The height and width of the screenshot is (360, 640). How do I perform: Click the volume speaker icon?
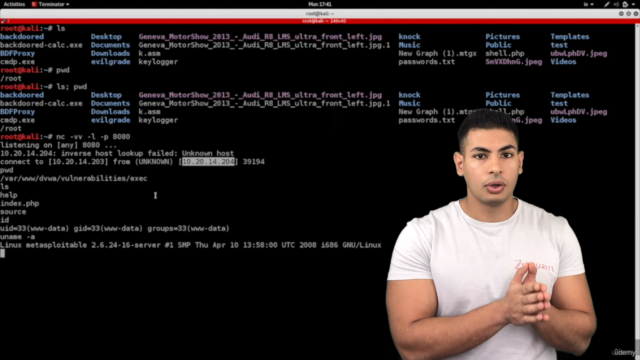[x=616, y=4]
